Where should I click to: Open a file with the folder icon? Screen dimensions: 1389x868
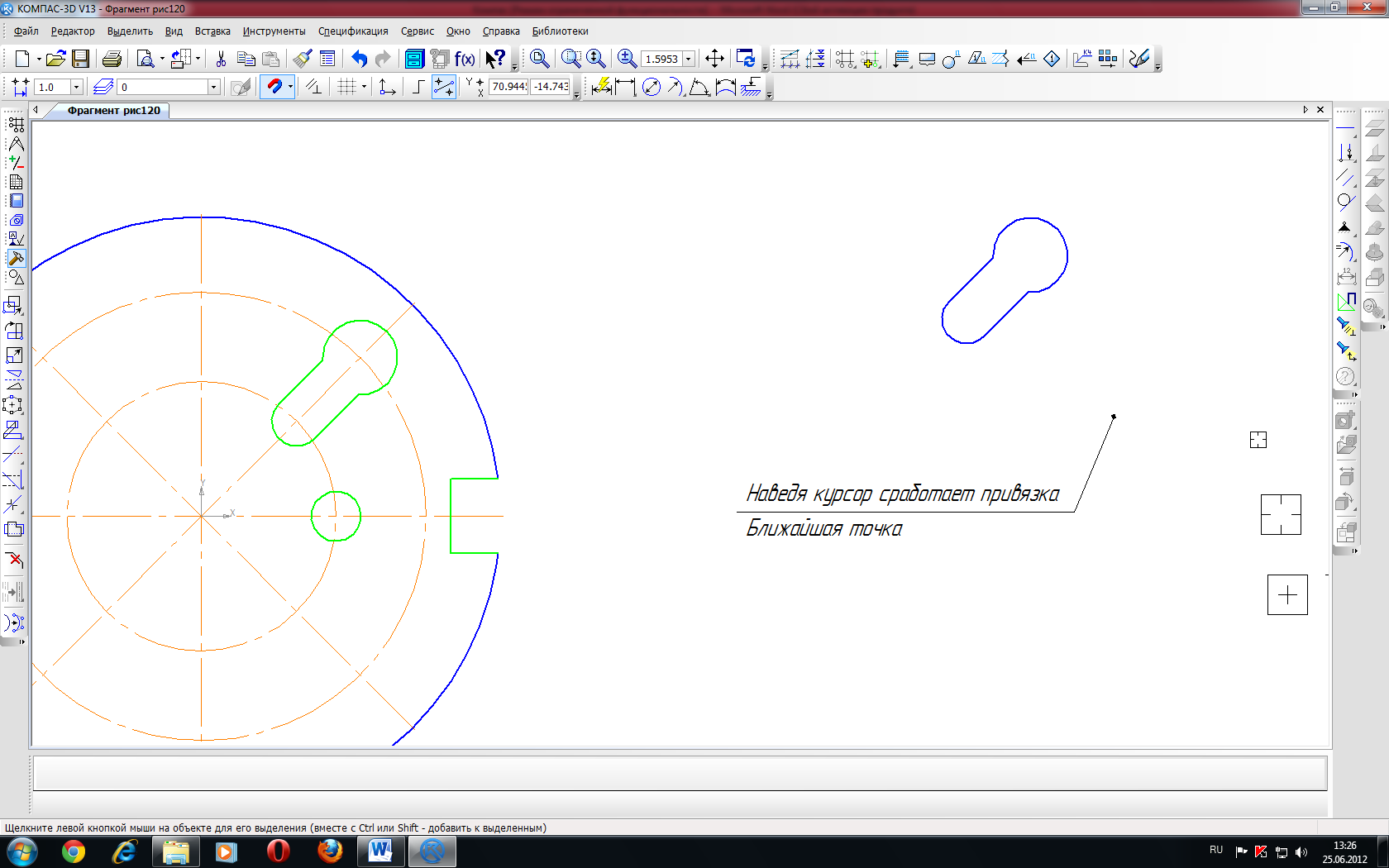pyautogui.click(x=55, y=59)
